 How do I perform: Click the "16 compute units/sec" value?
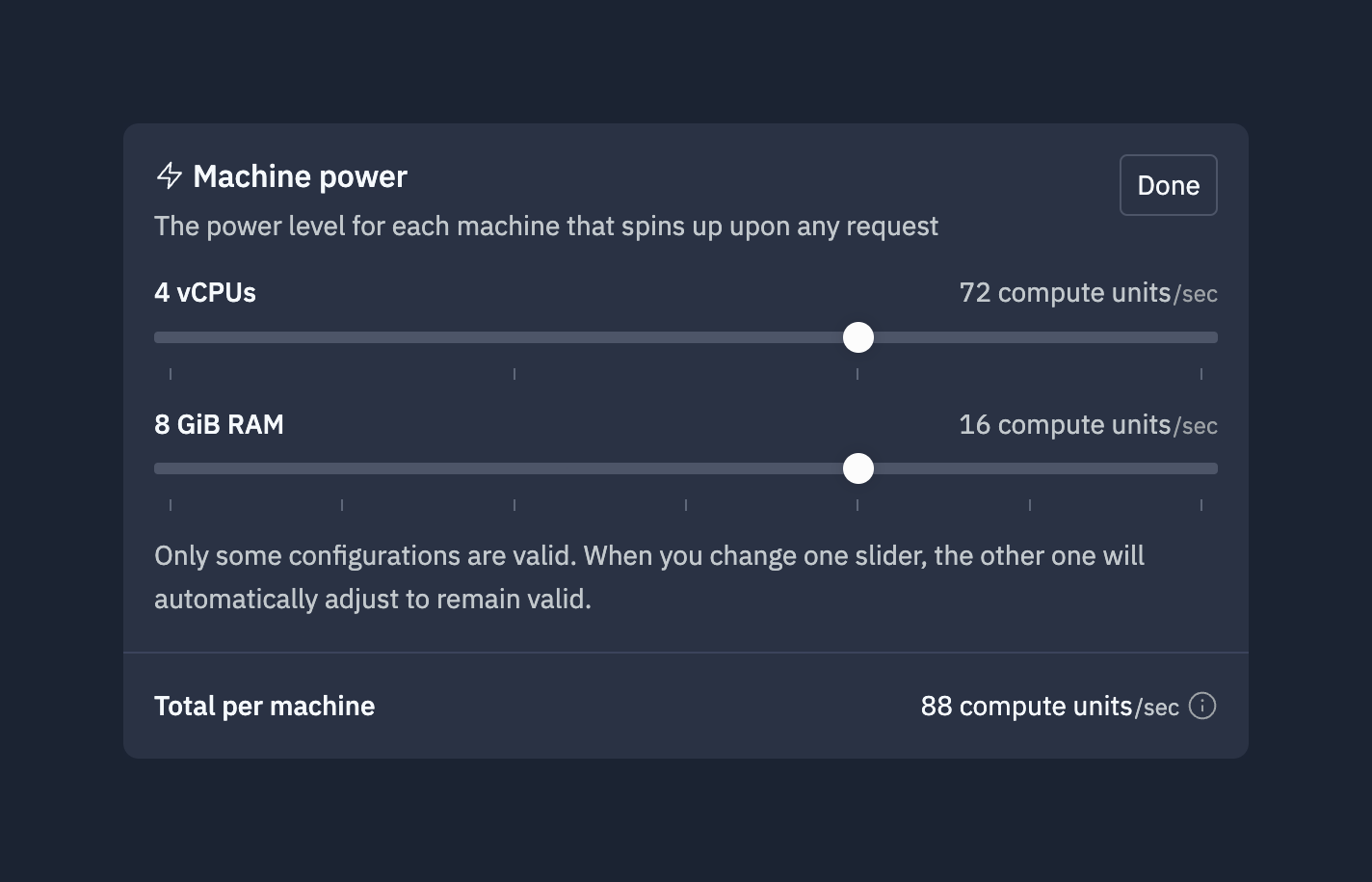1088,425
